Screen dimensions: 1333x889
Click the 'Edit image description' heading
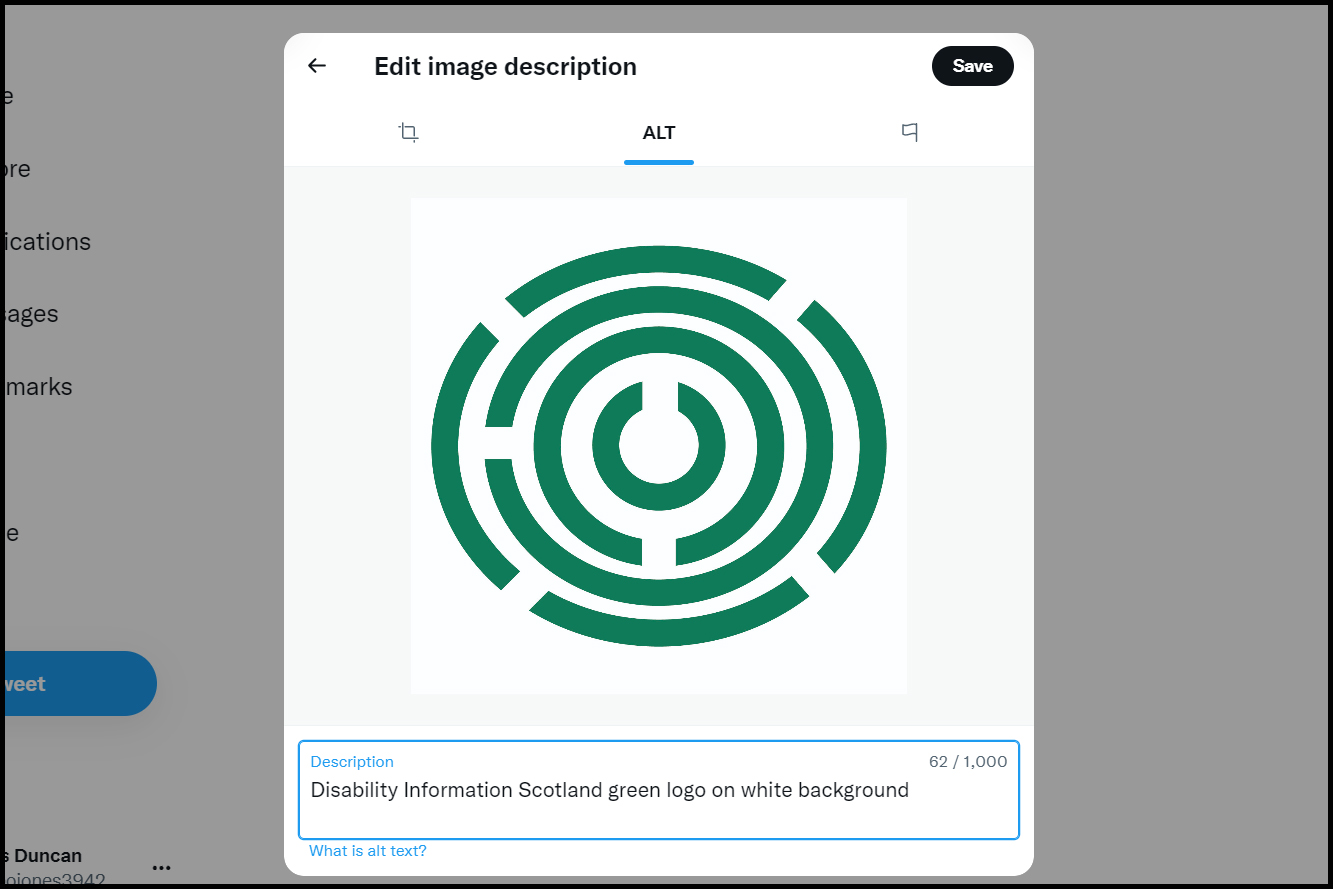[505, 66]
